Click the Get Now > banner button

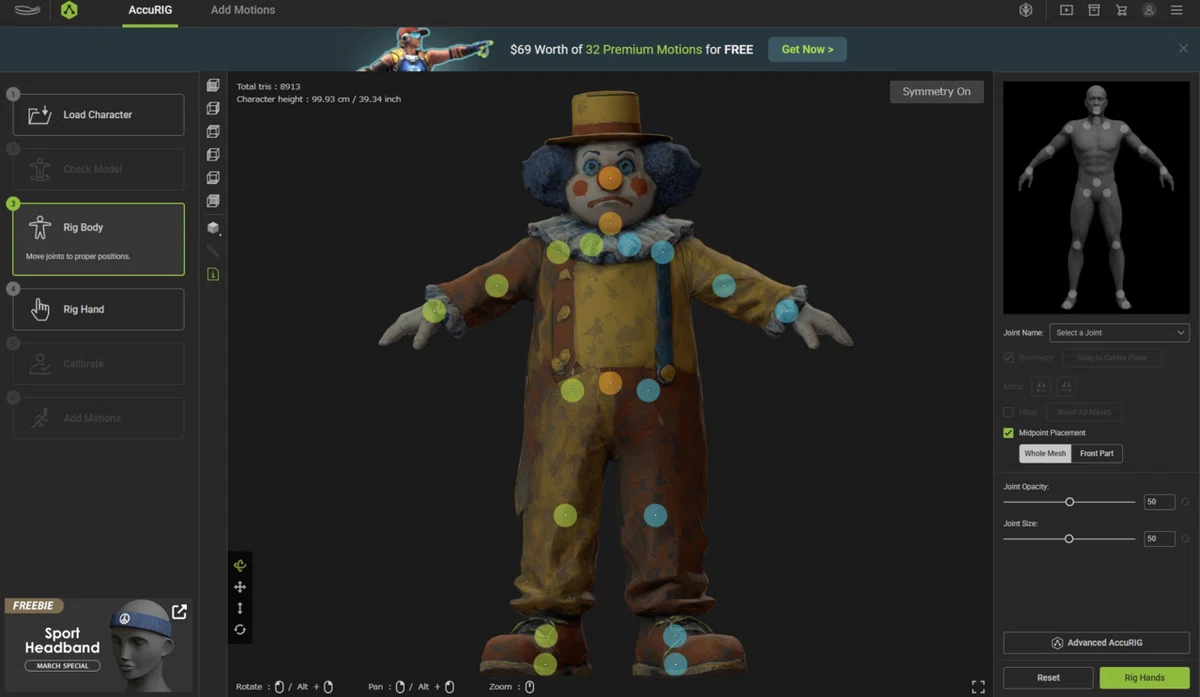tap(807, 49)
